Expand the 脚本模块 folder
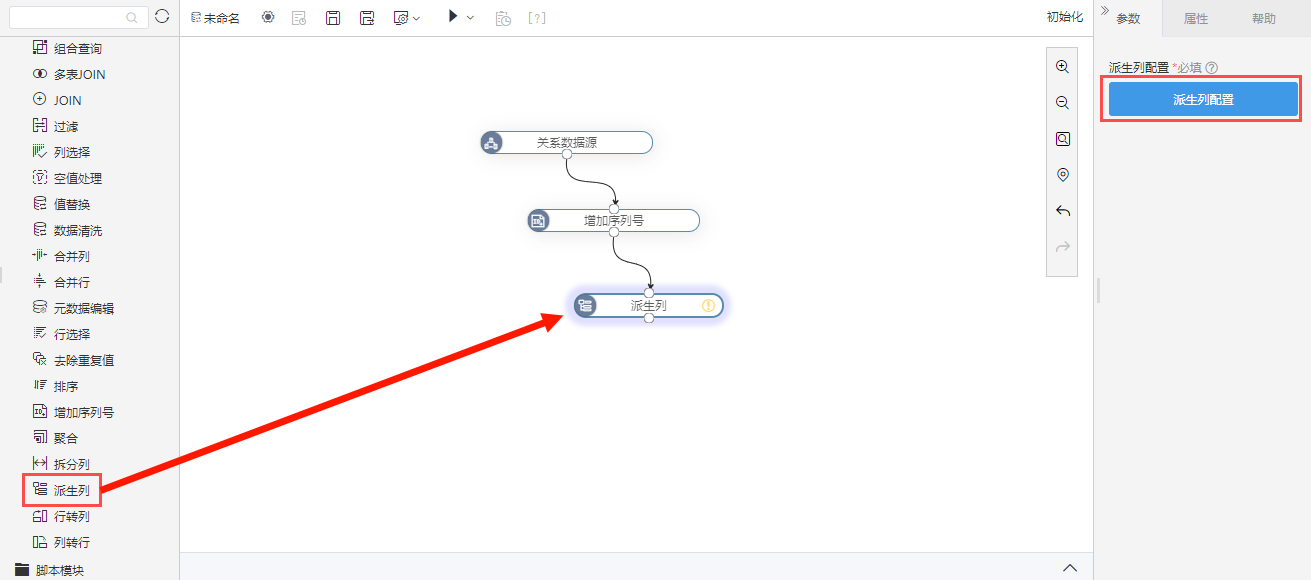The height and width of the screenshot is (580, 1311). pos(50,570)
